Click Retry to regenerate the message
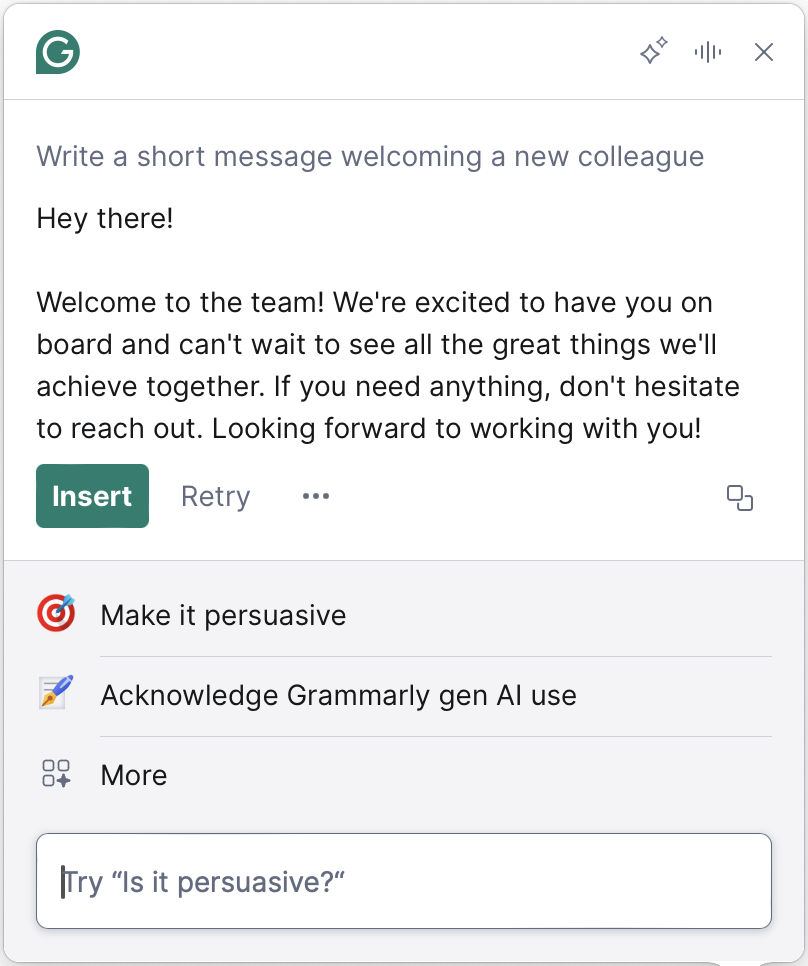This screenshot has height=966, width=808. 215,496
